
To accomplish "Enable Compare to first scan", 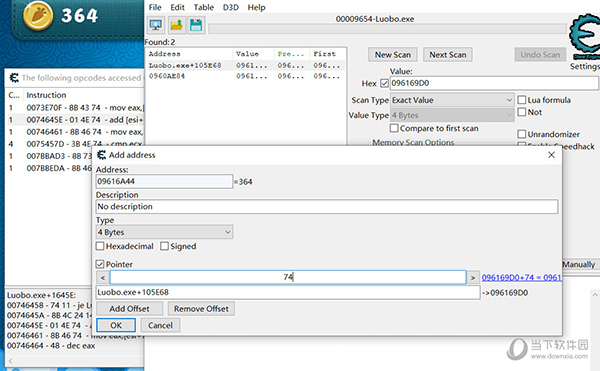I will pos(394,128).
